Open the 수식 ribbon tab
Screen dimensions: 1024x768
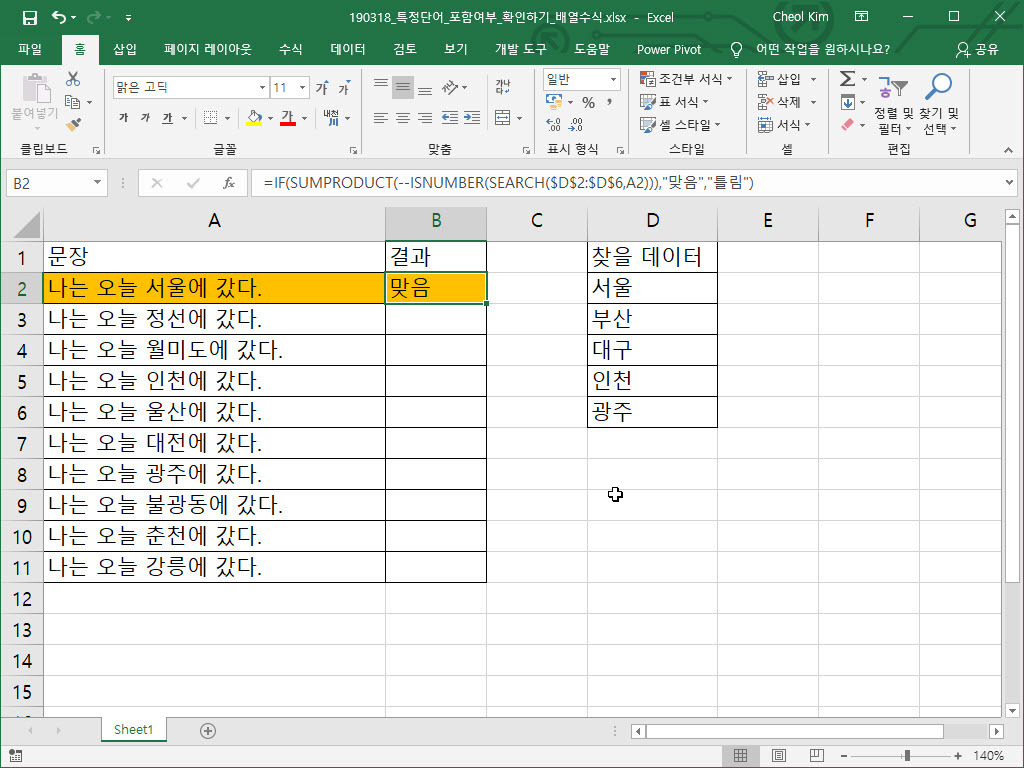click(290, 49)
